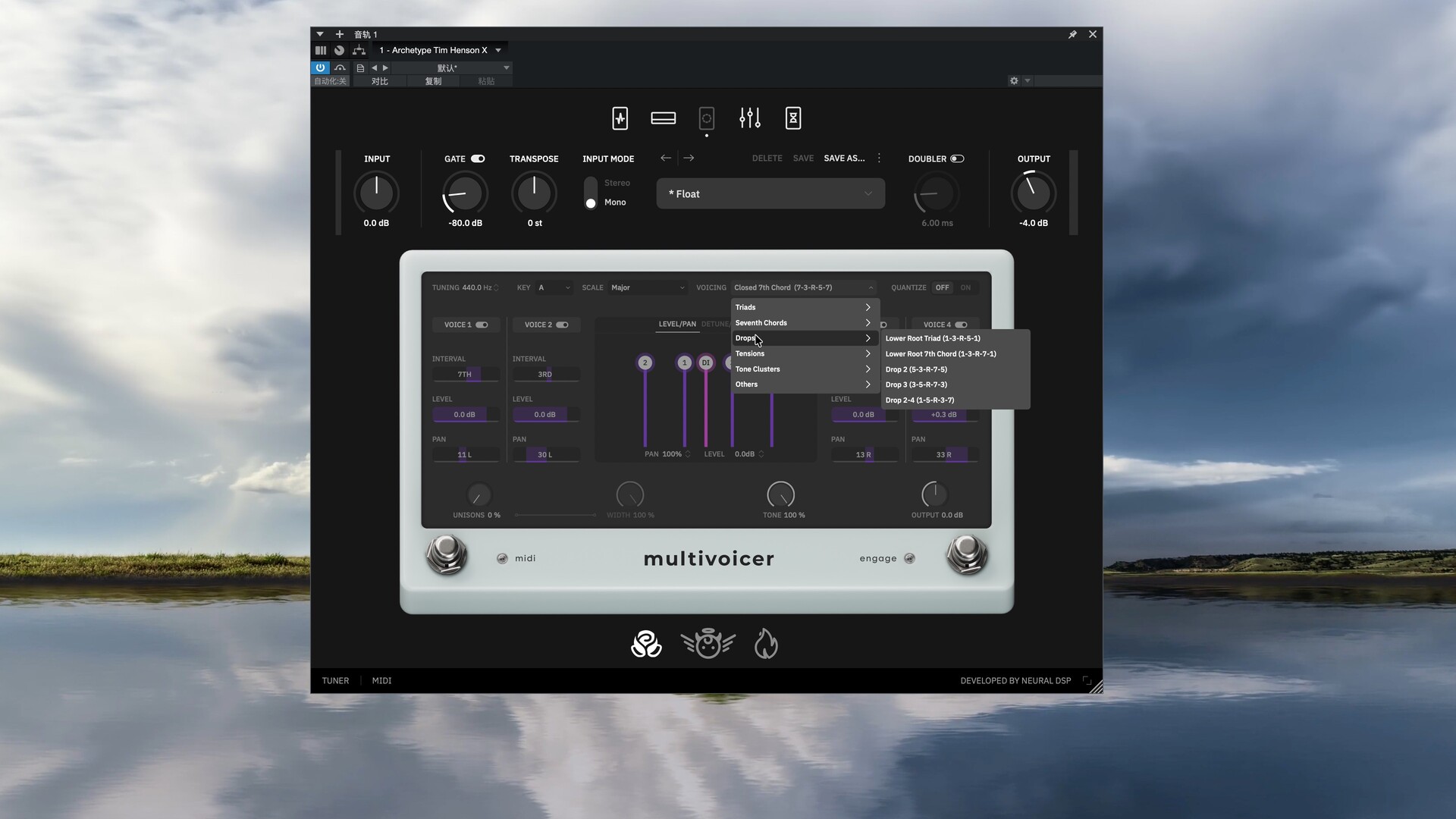Select the winged angel amp icon

708,645
